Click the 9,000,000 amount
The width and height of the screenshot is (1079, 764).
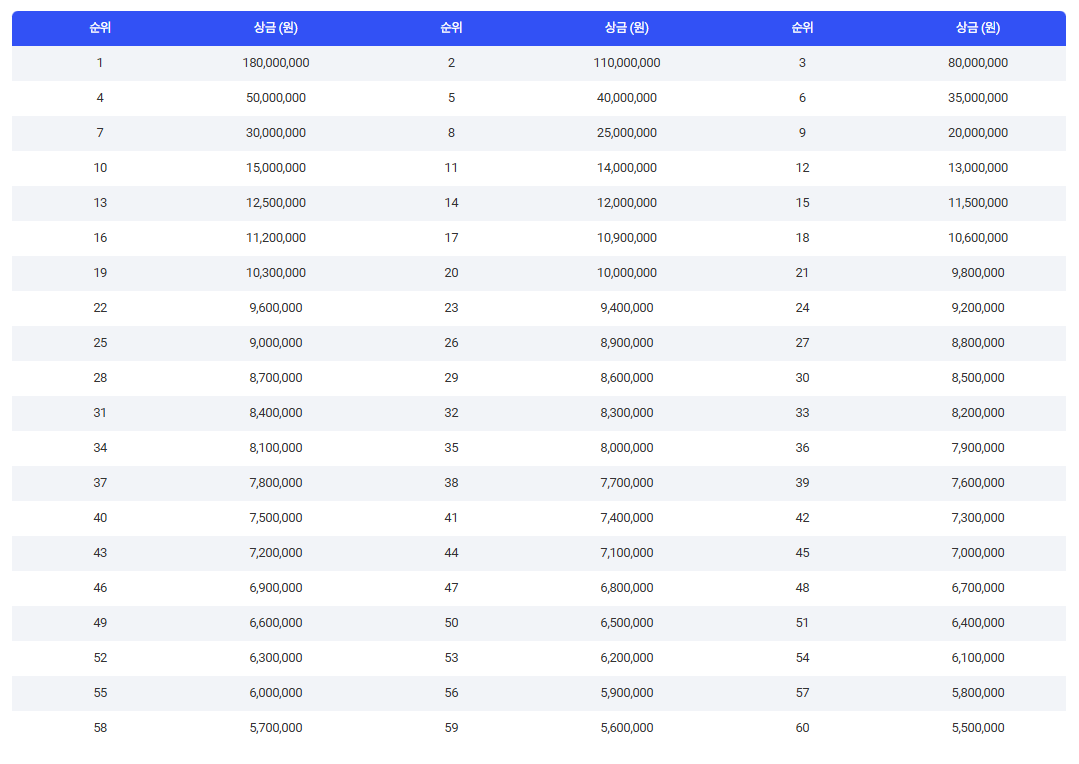coord(275,343)
